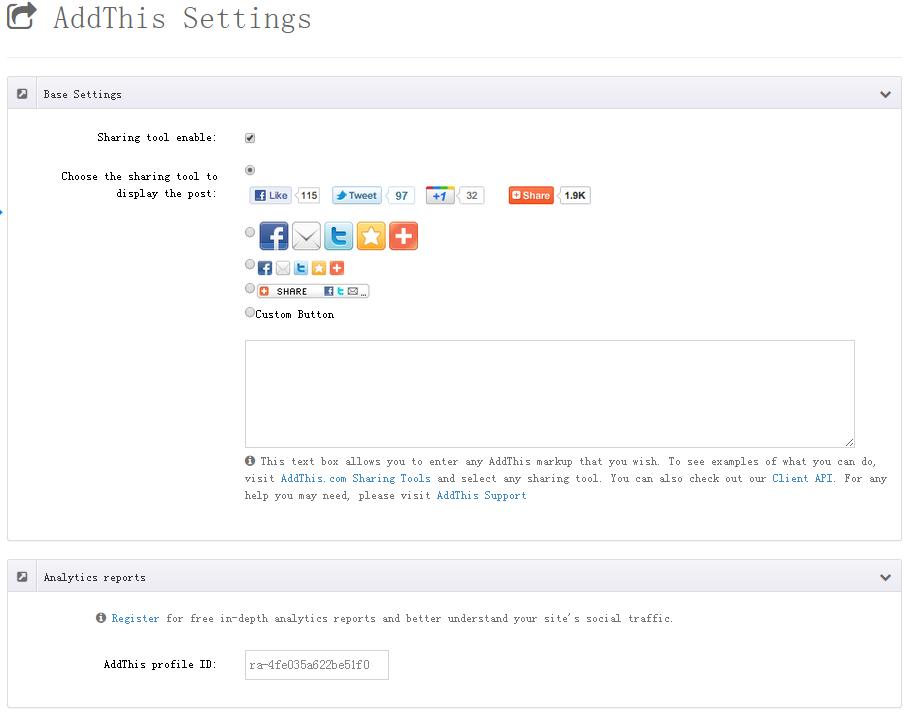Image resolution: width=905 pixels, height=714 pixels.
Task: Click the orange Share button preview
Action: (531, 196)
